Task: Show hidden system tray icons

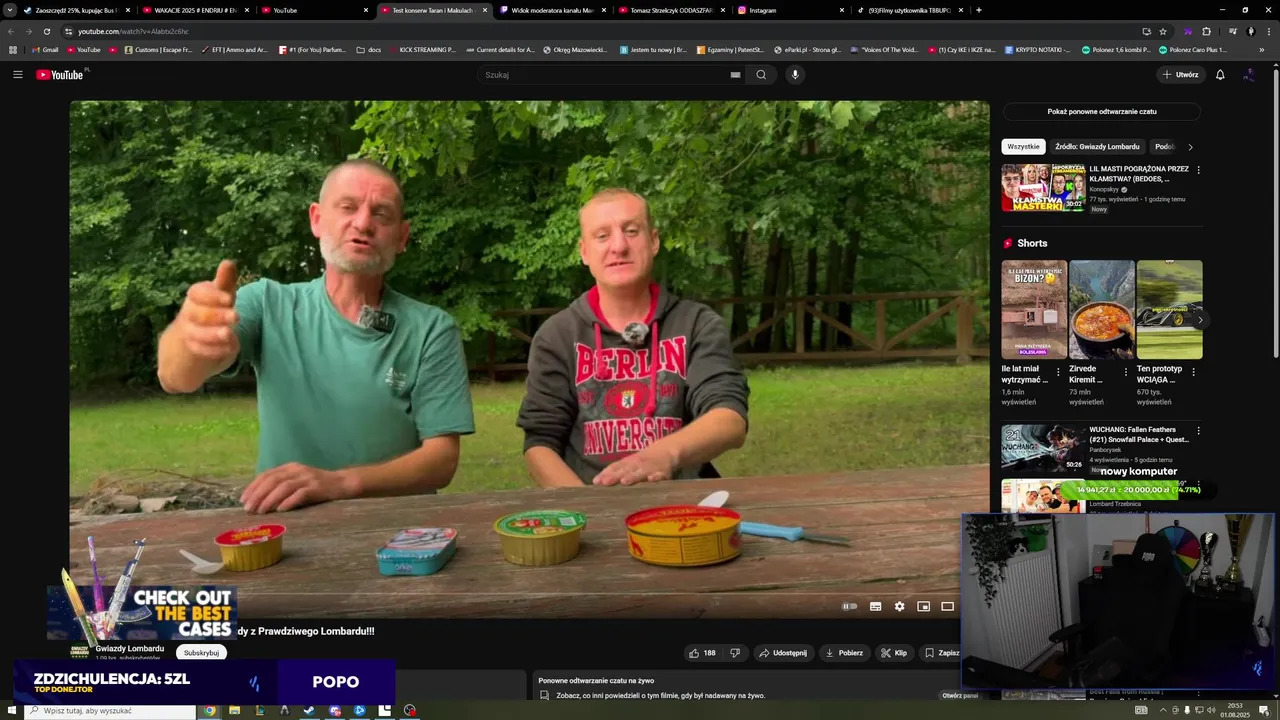Action: pyautogui.click(x=1162, y=711)
